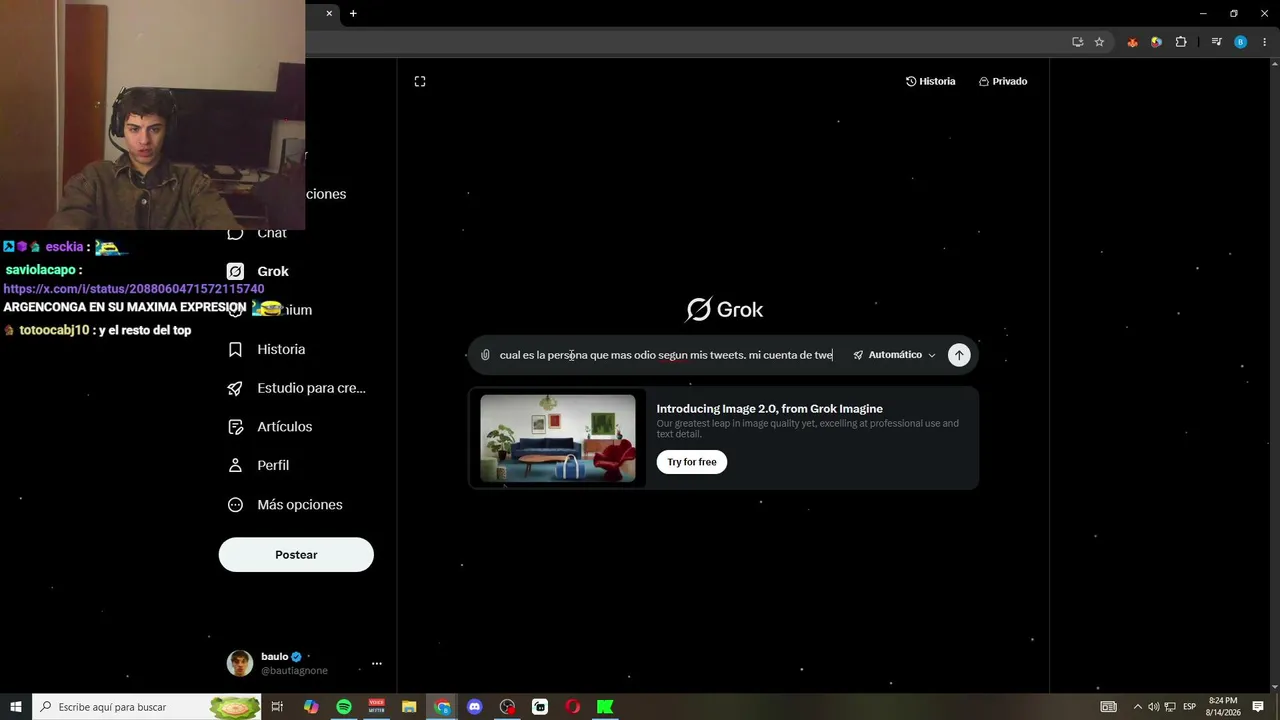Open Discord from the taskbar
The height and width of the screenshot is (720, 1280).
[x=475, y=707]
